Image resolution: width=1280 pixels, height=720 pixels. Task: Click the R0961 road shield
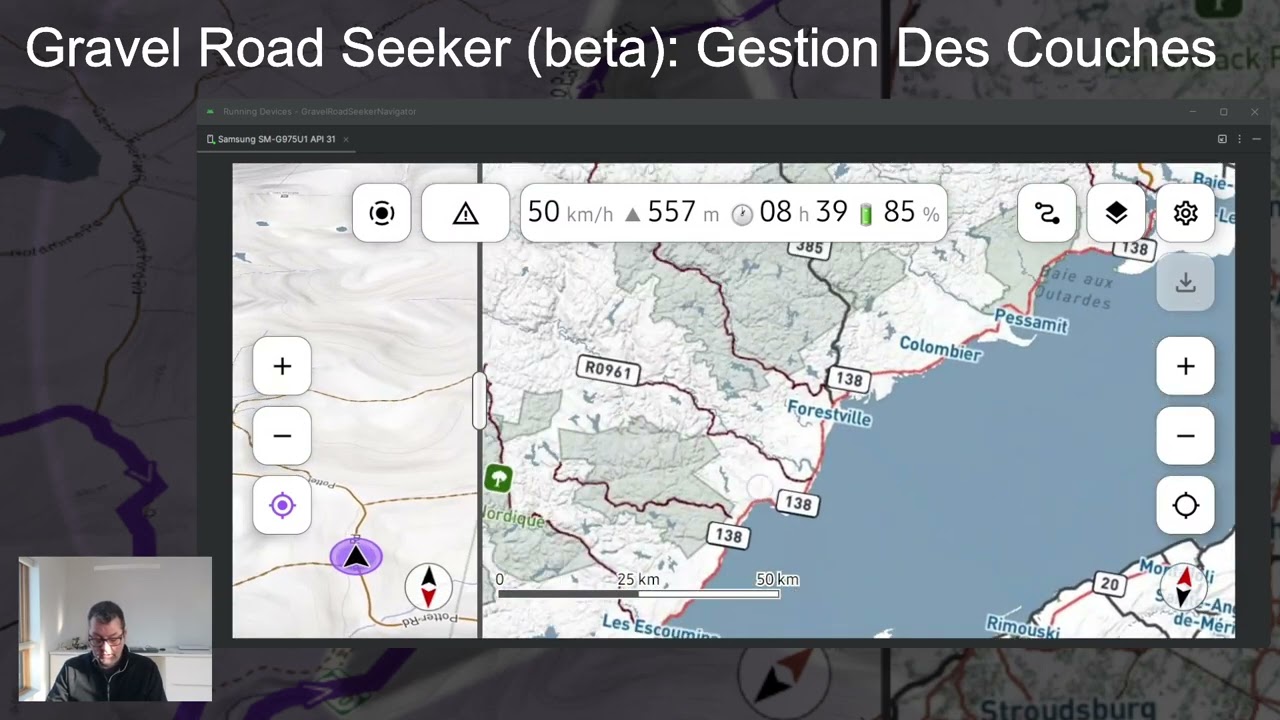coord(609,370)
